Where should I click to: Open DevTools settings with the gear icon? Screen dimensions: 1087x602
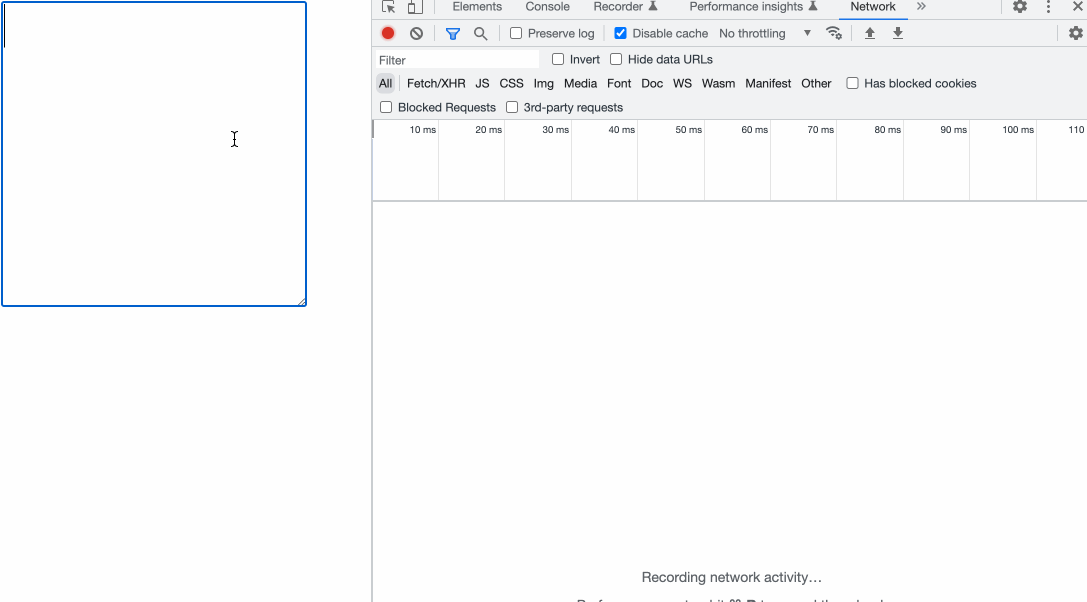[1020, 7]
